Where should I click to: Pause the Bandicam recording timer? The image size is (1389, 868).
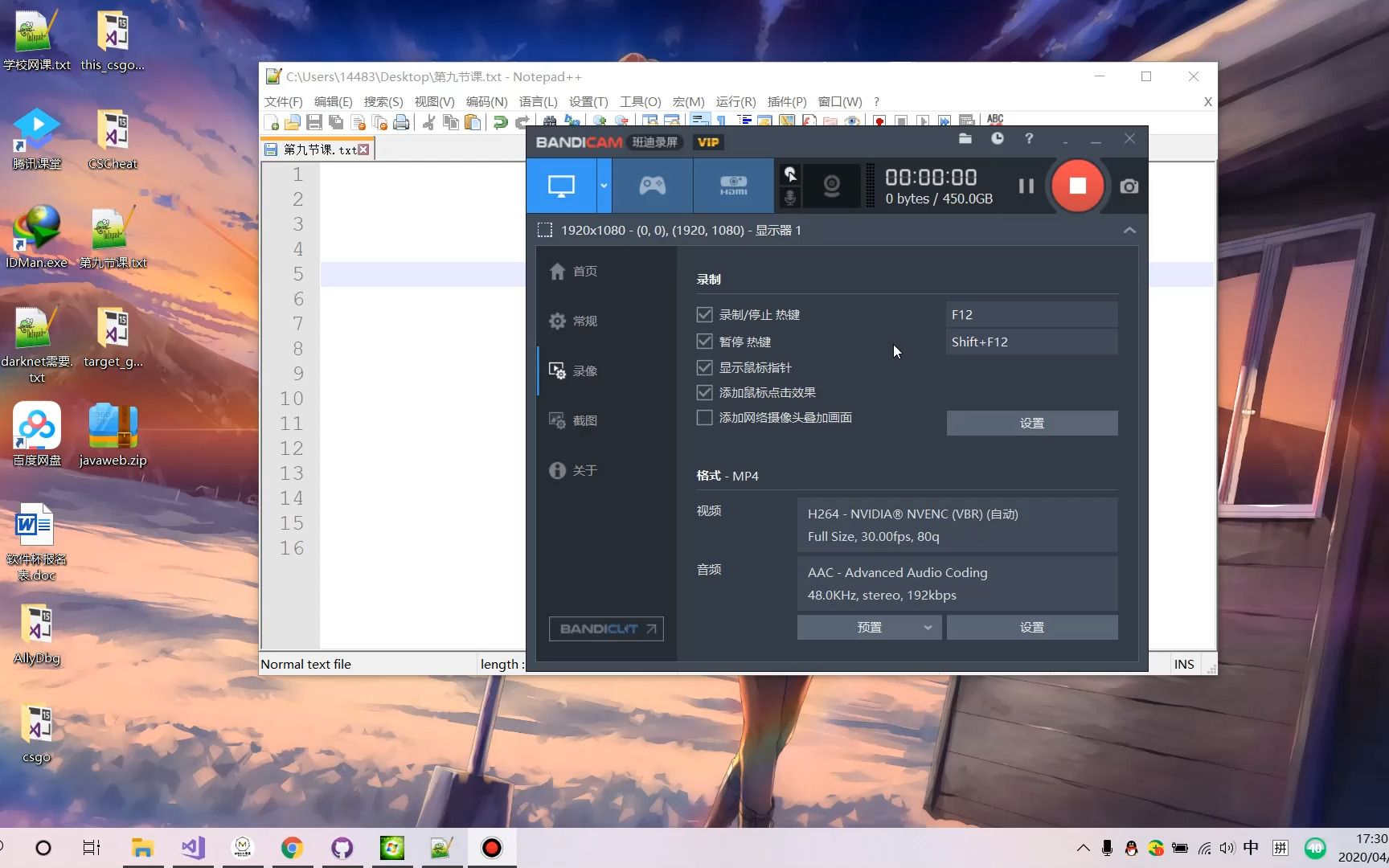tap(1026, 186)
